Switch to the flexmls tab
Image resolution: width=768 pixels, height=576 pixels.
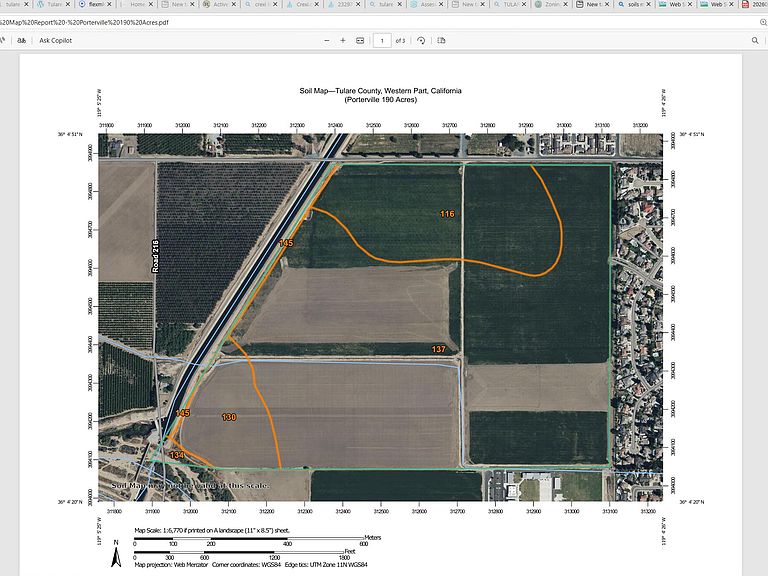96,4
